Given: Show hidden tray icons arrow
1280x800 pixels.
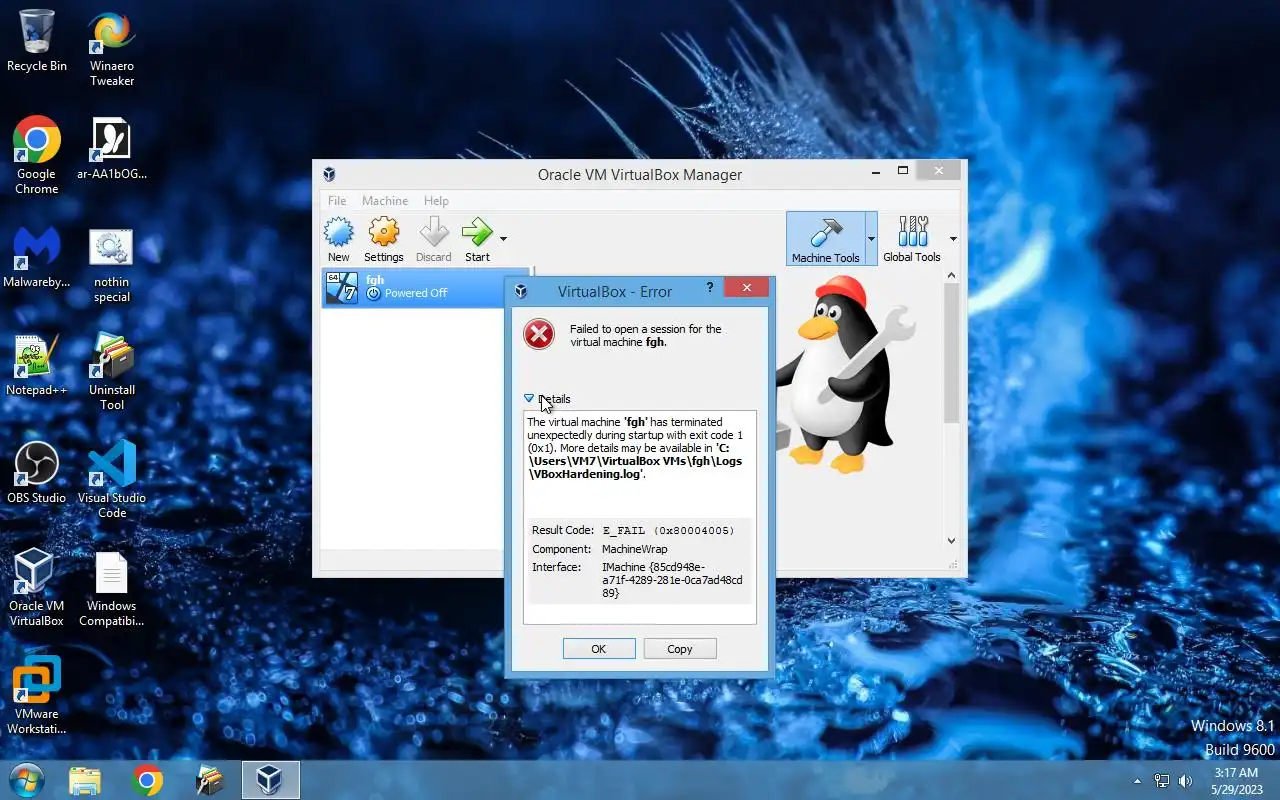Looking at the screenshot, I should 1137,781.
